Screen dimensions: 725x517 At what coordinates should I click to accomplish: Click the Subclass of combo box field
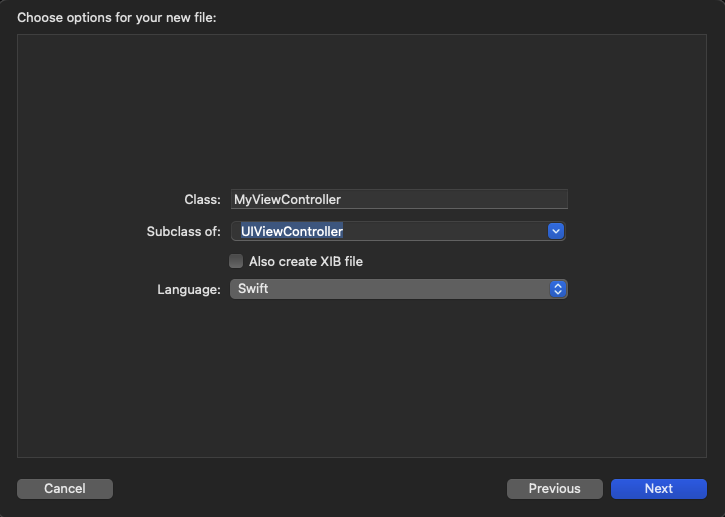pyautogui.click(x=398, y=231)
